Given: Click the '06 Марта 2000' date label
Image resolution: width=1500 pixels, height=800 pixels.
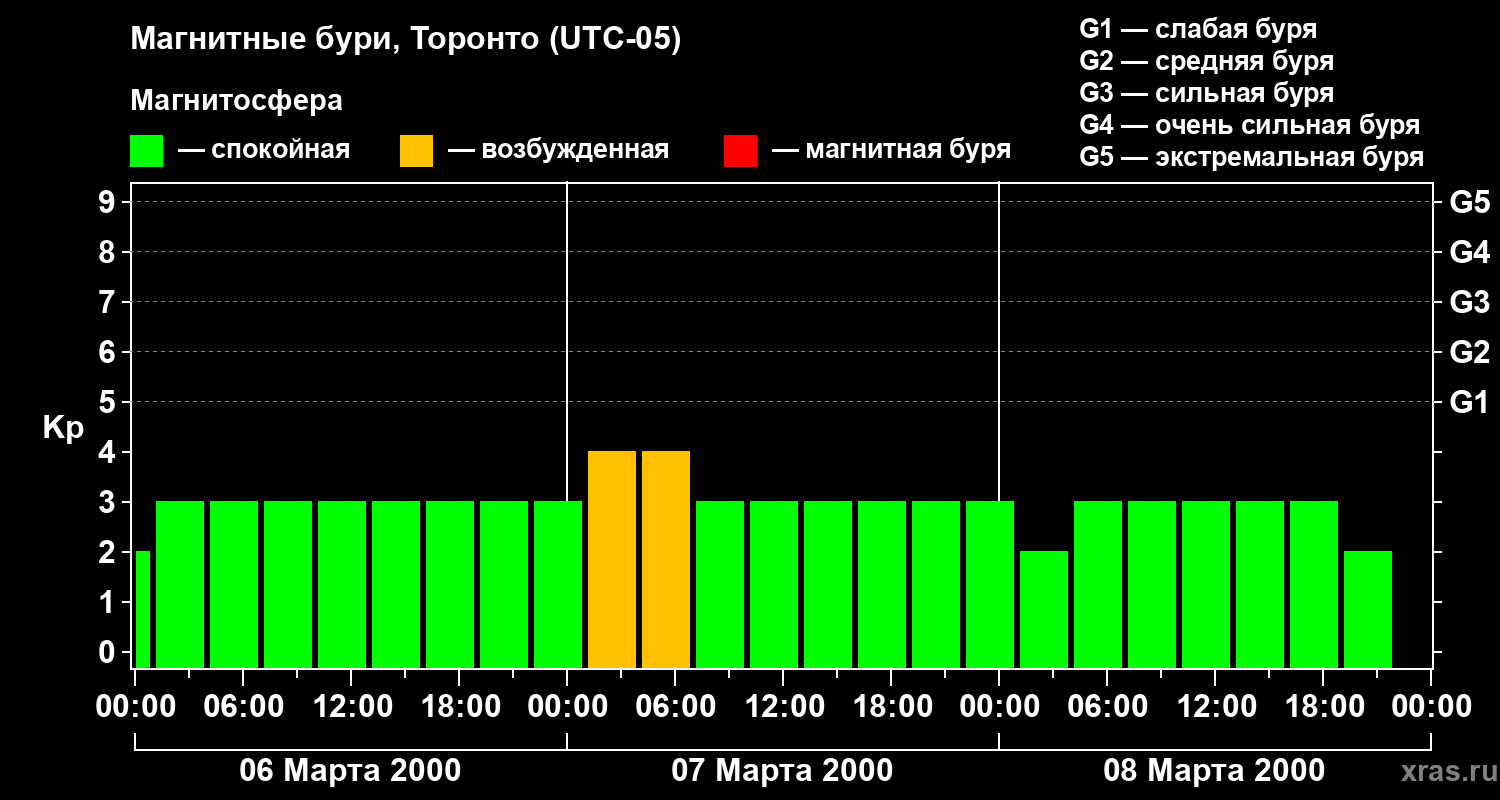Looking at the screenshot, I should click(x=350, y=771).
